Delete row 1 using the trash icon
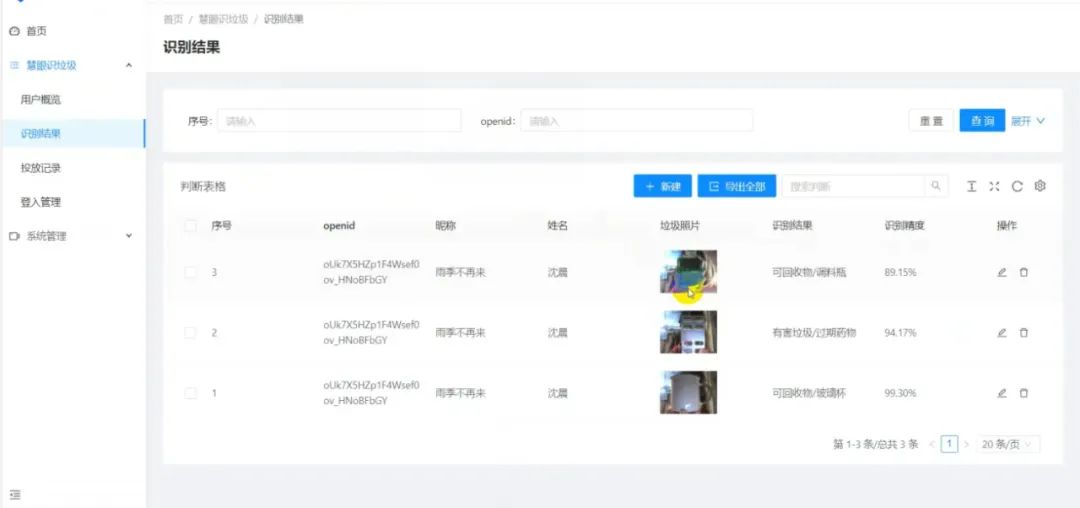 [1024, 393]
